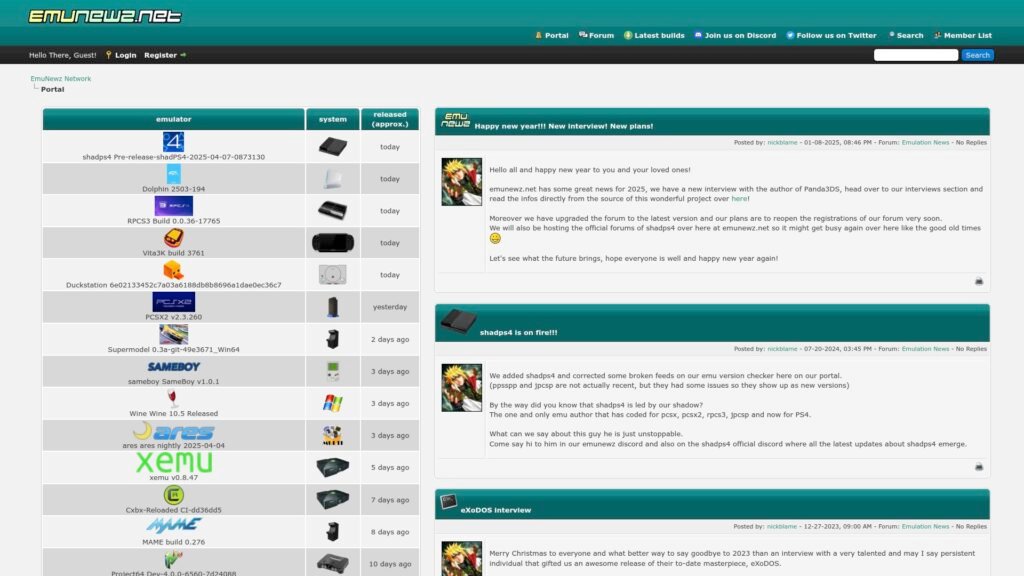Open the shadPS4 emulator icon
This screenshot has width=1024, height=576.
click(x=173, y=142)
